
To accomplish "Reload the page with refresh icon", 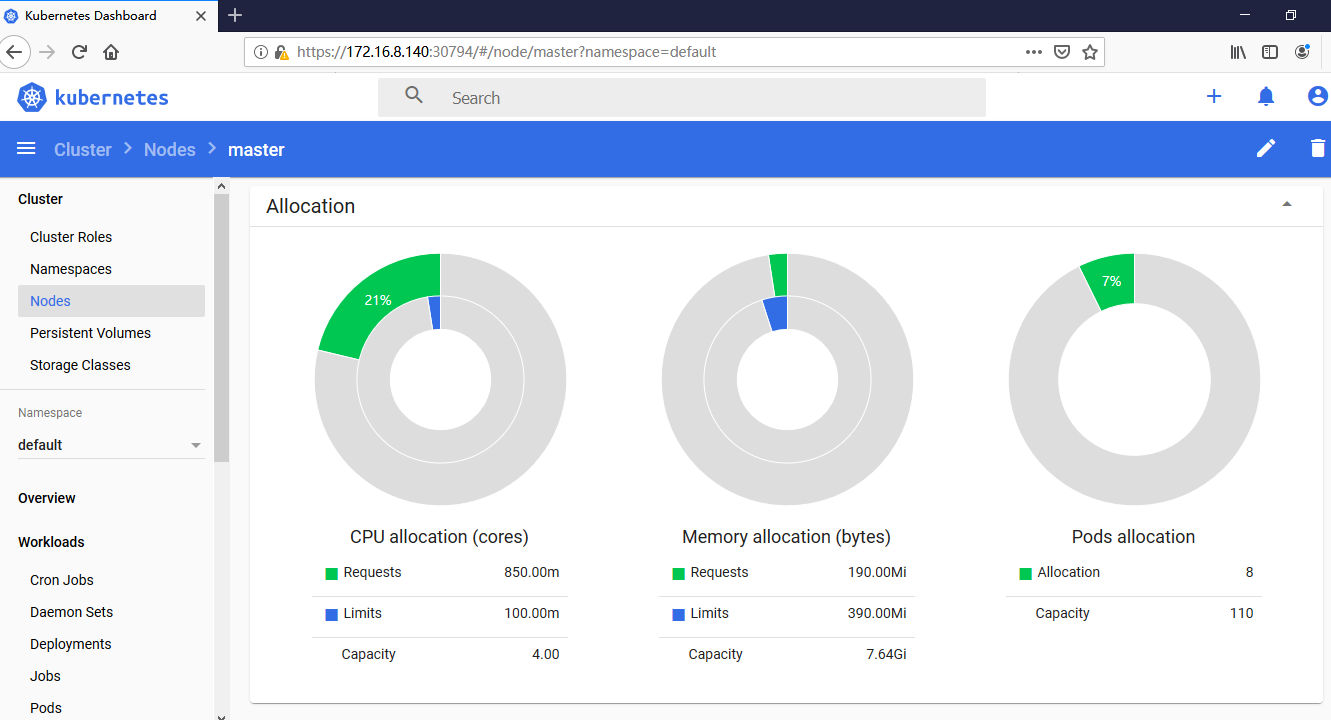I will [79, 52].
